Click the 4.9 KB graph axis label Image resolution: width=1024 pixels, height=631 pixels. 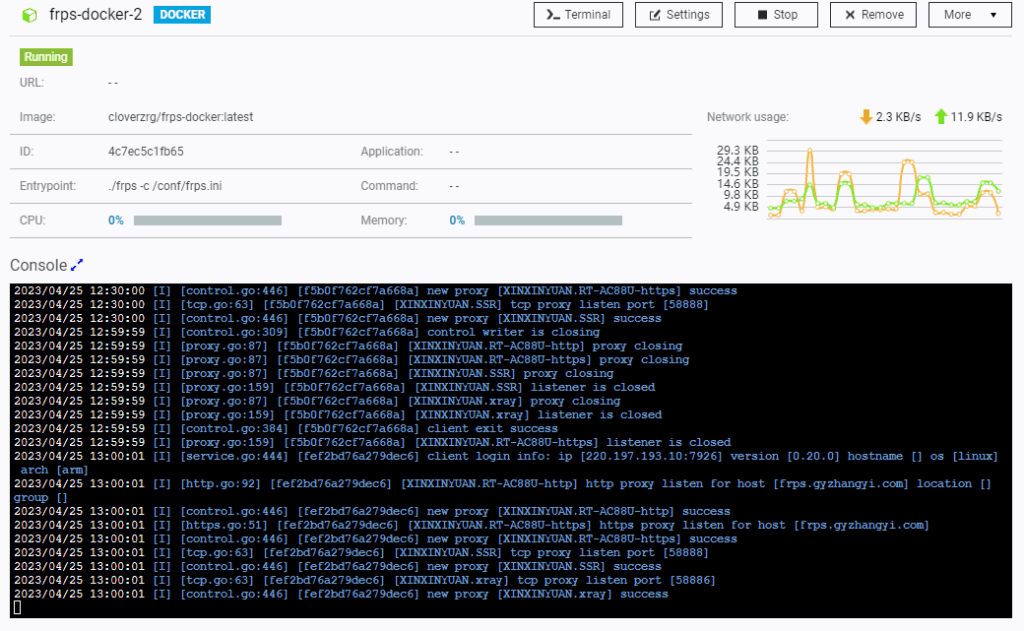741,206
